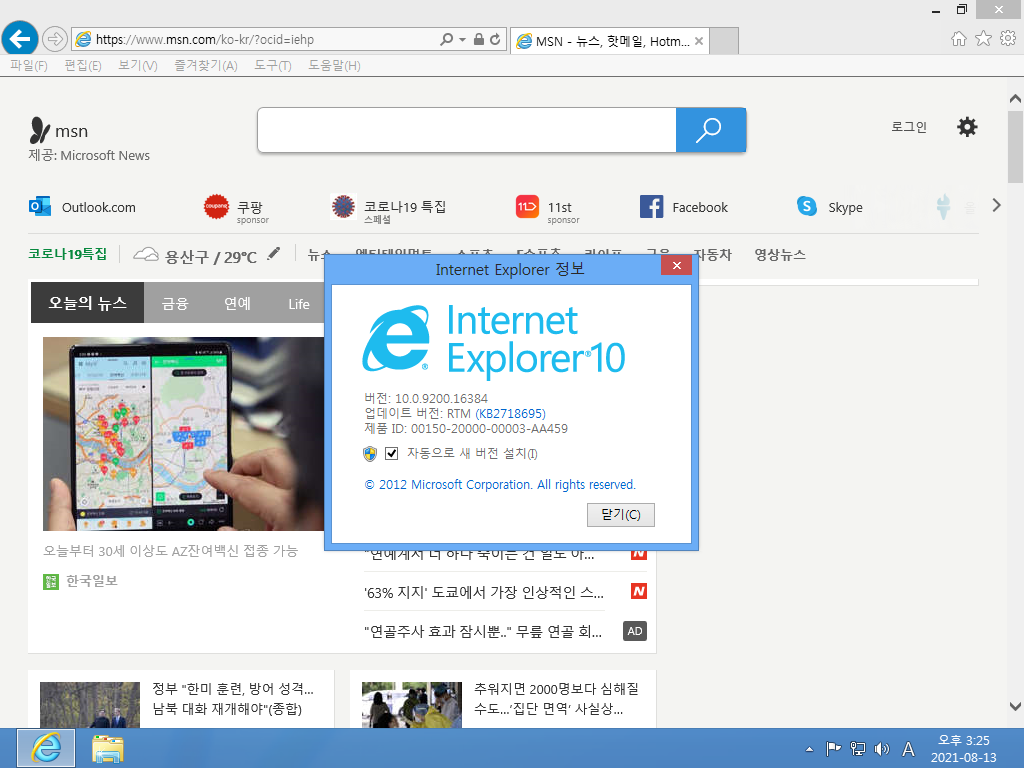Open the 쿠팡 sponsor shortcut
1024x768 pixels.
(236, 209)
